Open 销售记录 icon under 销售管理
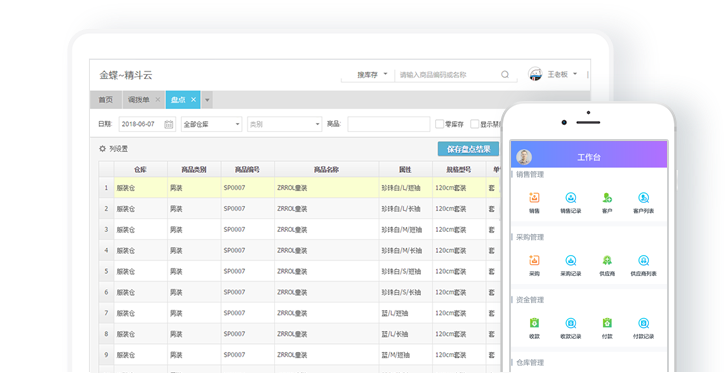The height and width of the screenshot is (373, 728). (x=571, y=198)
